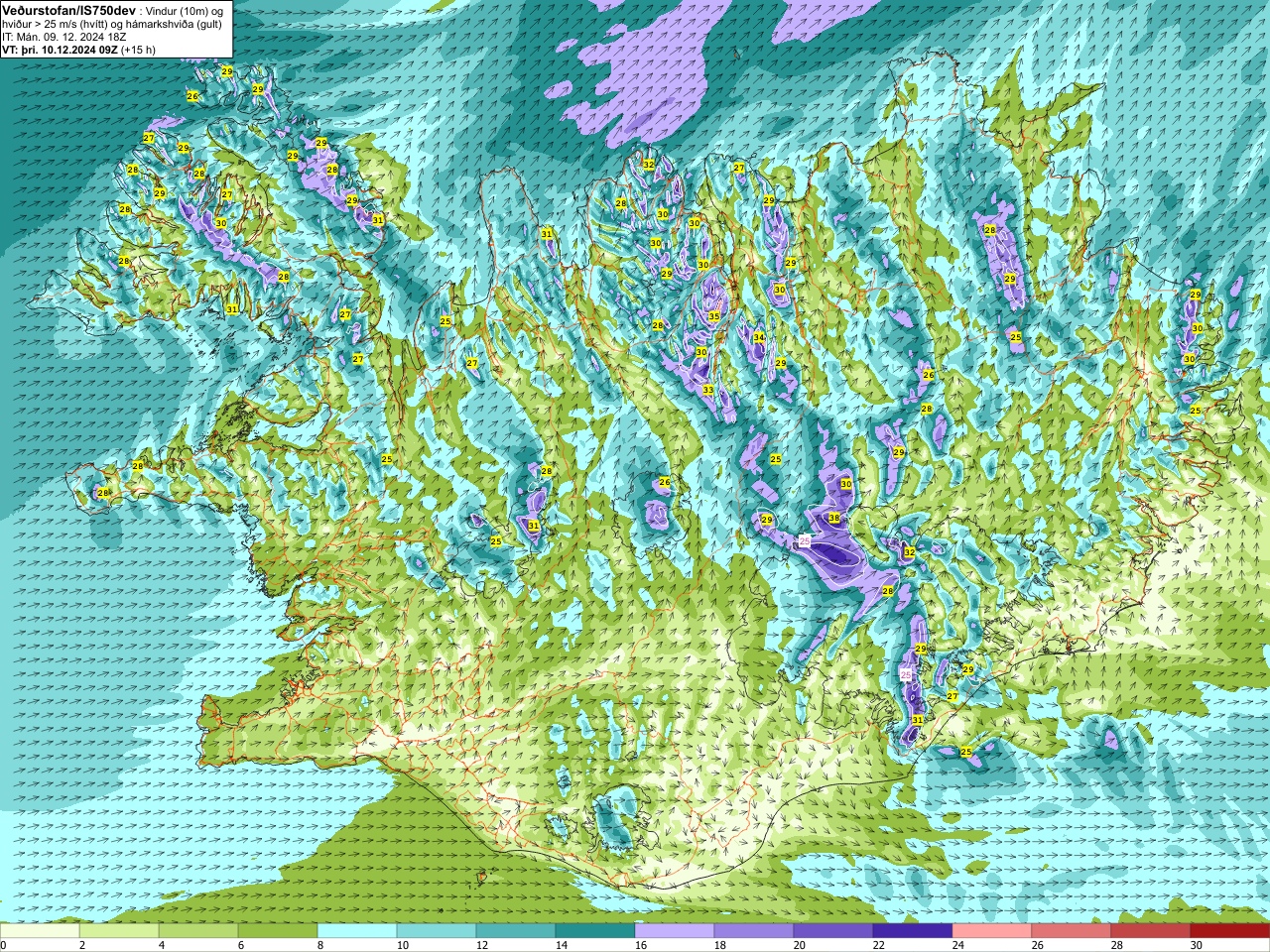Click the 22–24 m/s dark indigo legend swatch
1270x952 pixels.
click(913, 931)
